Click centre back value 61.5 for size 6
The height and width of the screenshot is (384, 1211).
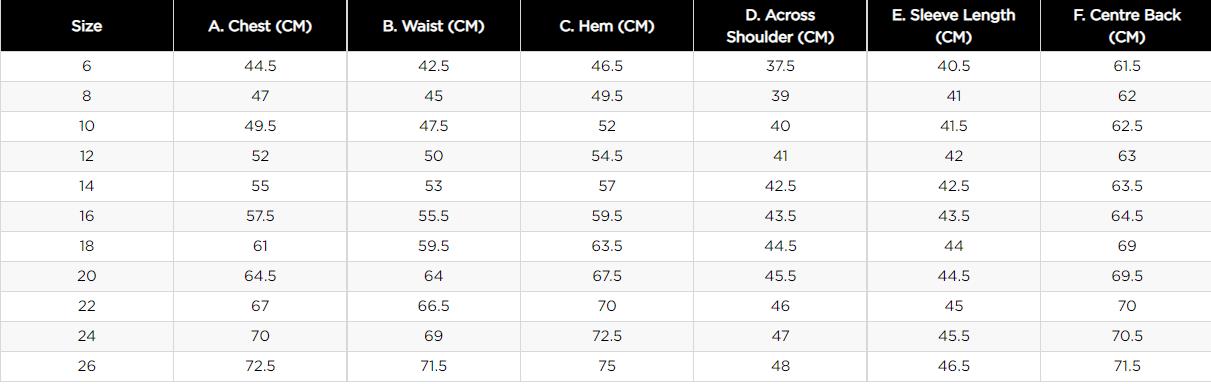point(1127,66)
